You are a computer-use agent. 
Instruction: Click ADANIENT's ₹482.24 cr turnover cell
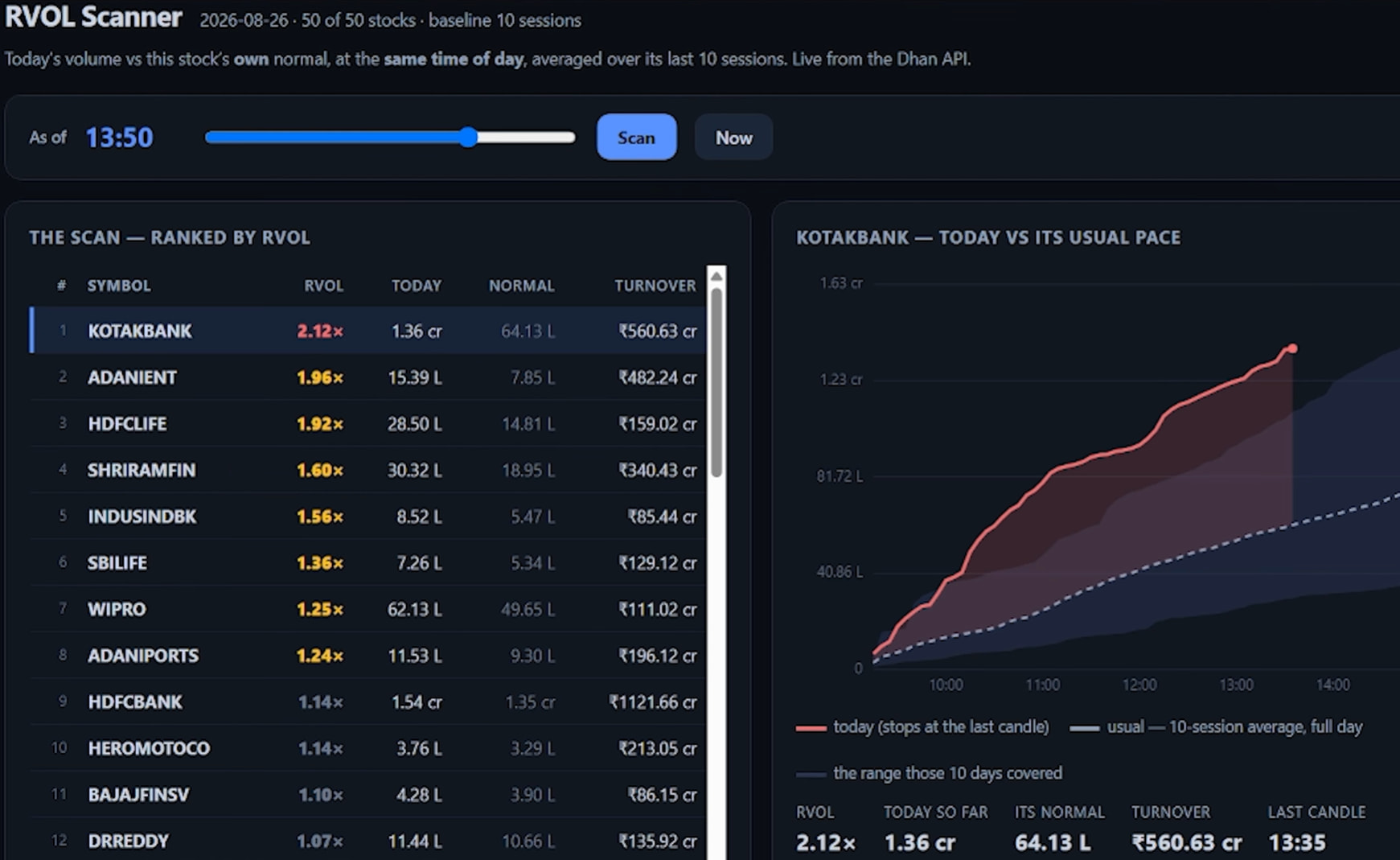[657, 377]
